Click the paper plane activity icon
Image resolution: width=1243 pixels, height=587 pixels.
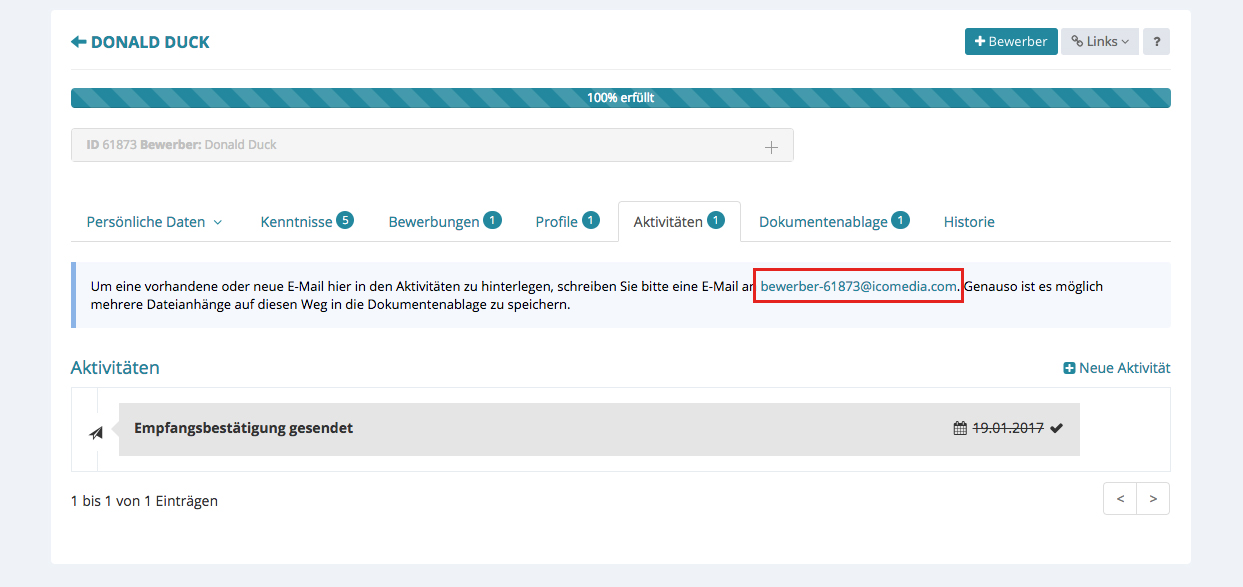click(x=96, y=432)
